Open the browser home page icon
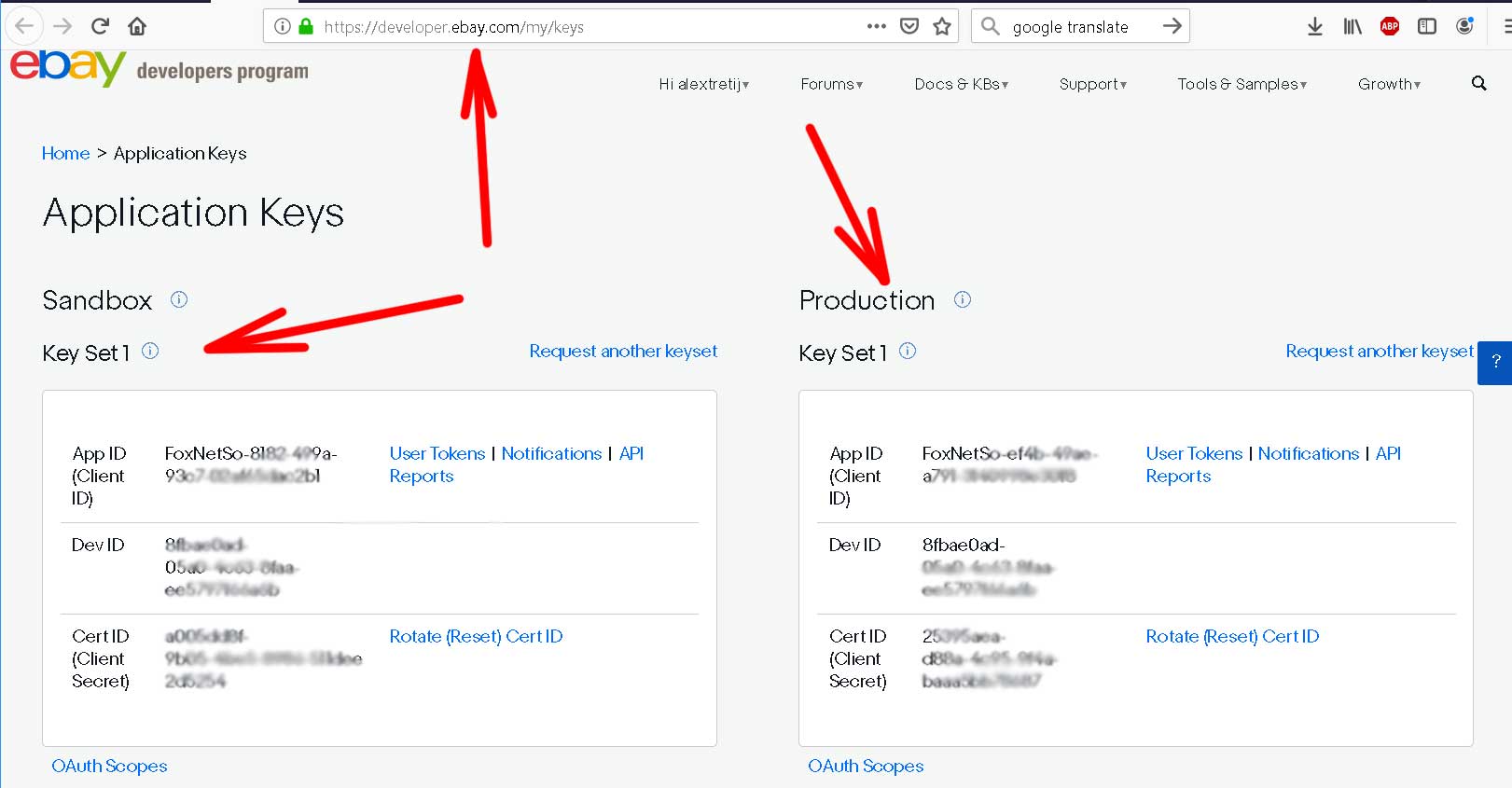 137,26
